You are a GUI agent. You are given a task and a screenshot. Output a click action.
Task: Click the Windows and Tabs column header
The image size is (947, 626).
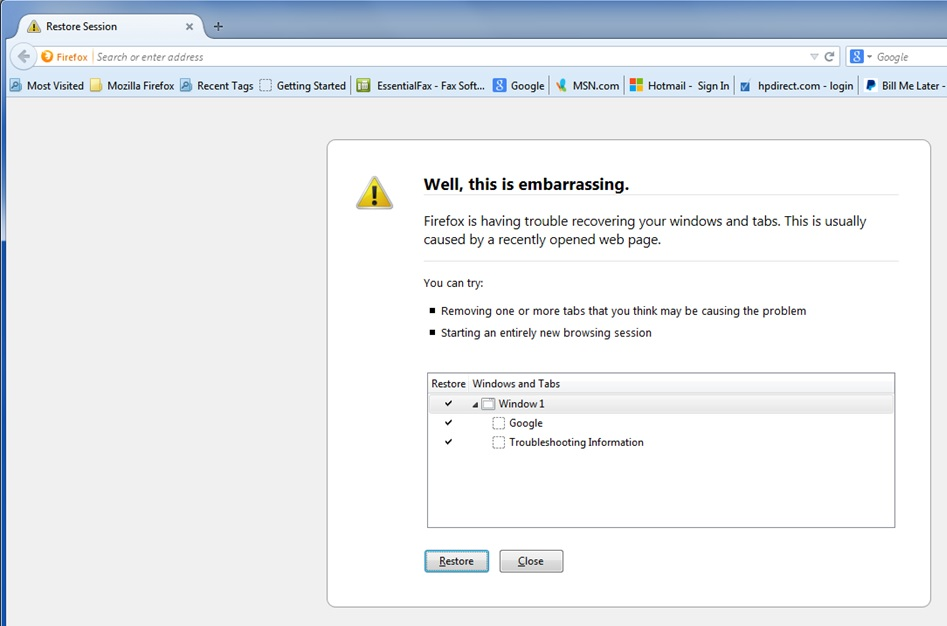pos(681,384)
